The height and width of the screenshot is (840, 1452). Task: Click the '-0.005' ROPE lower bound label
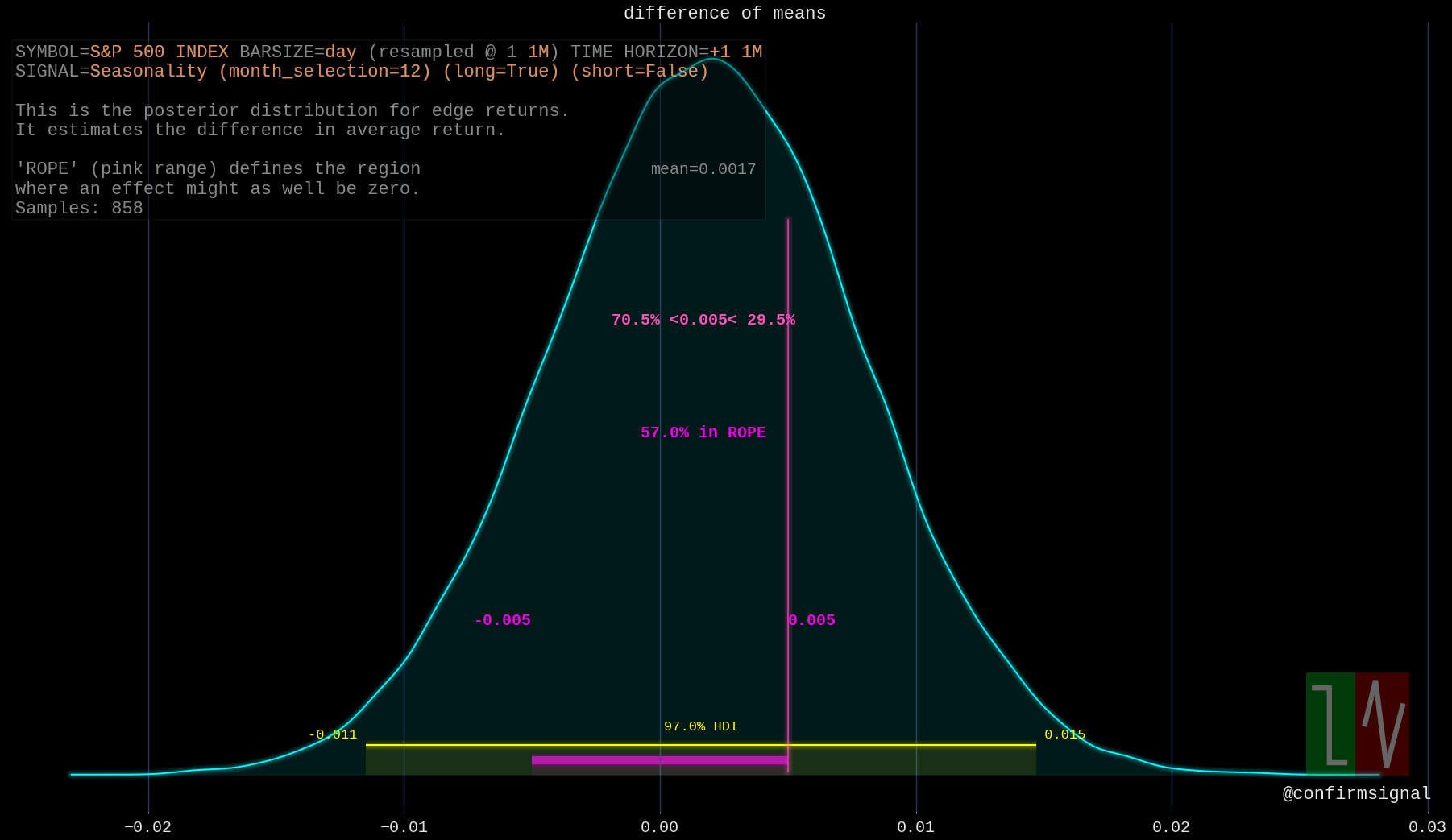503,620
